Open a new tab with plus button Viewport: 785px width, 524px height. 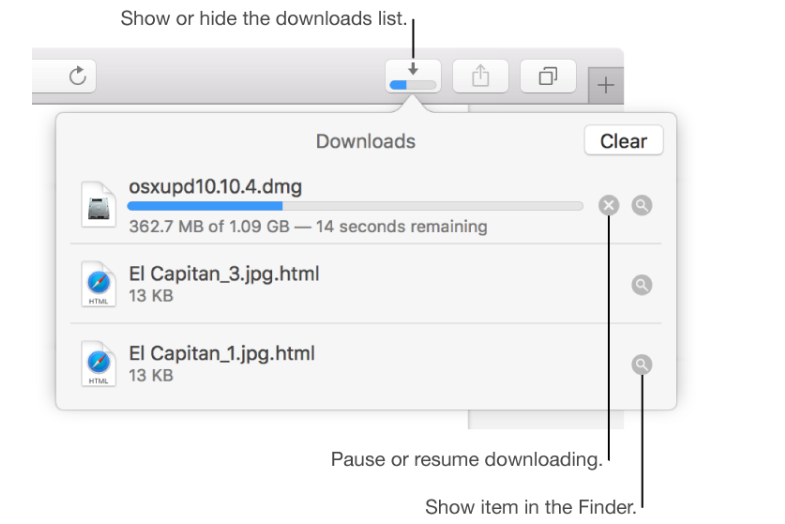605,86
